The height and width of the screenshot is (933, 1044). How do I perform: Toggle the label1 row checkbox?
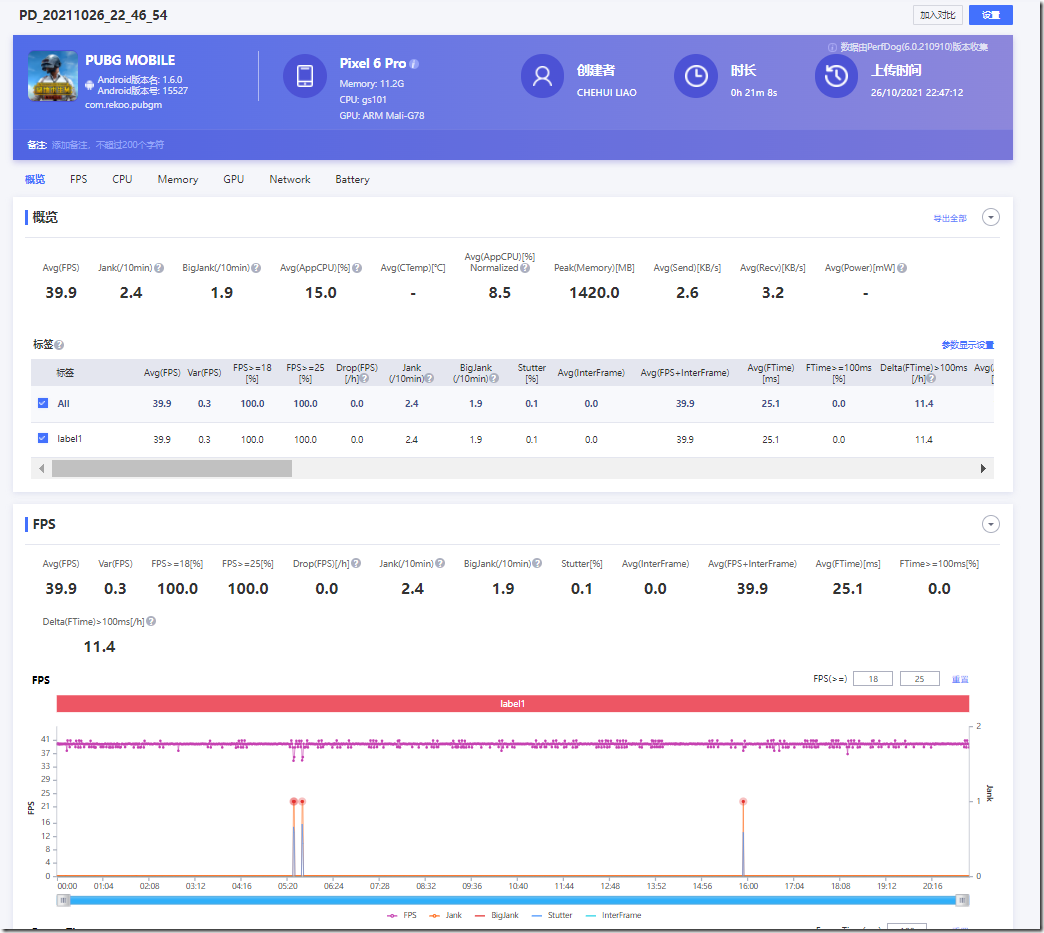(x=42, y=439)
